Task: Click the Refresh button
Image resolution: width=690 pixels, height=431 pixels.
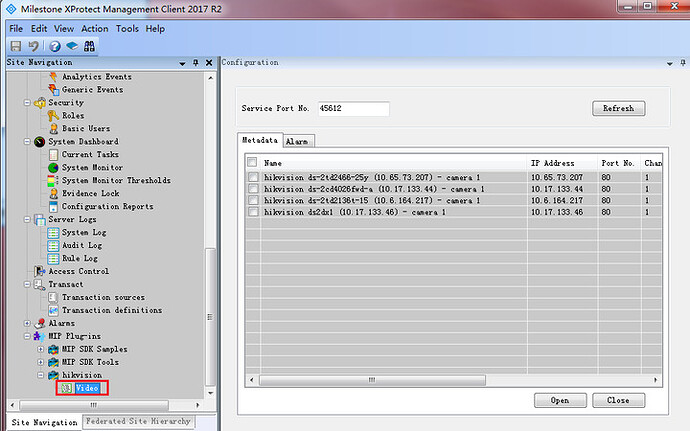Action: pos(618,109)
